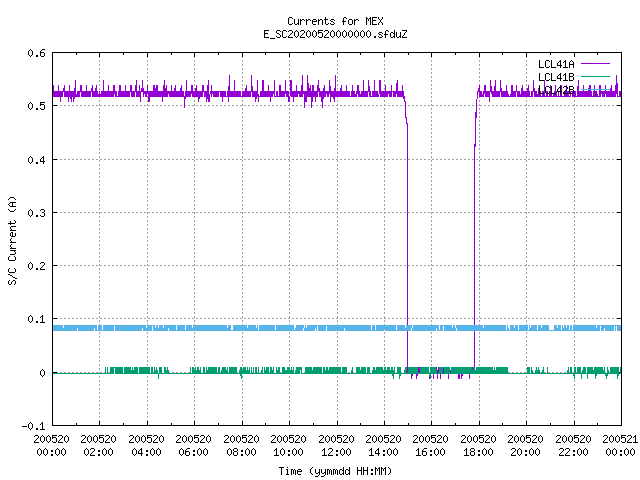Screen dimensions: 640x480
Task: Click the LCL42B legend label
Action: coord(556,90)
